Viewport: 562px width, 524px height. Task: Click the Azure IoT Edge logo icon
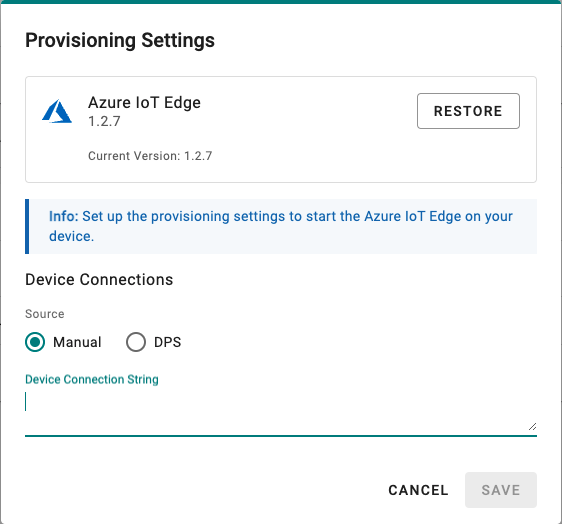pos(57,111)
